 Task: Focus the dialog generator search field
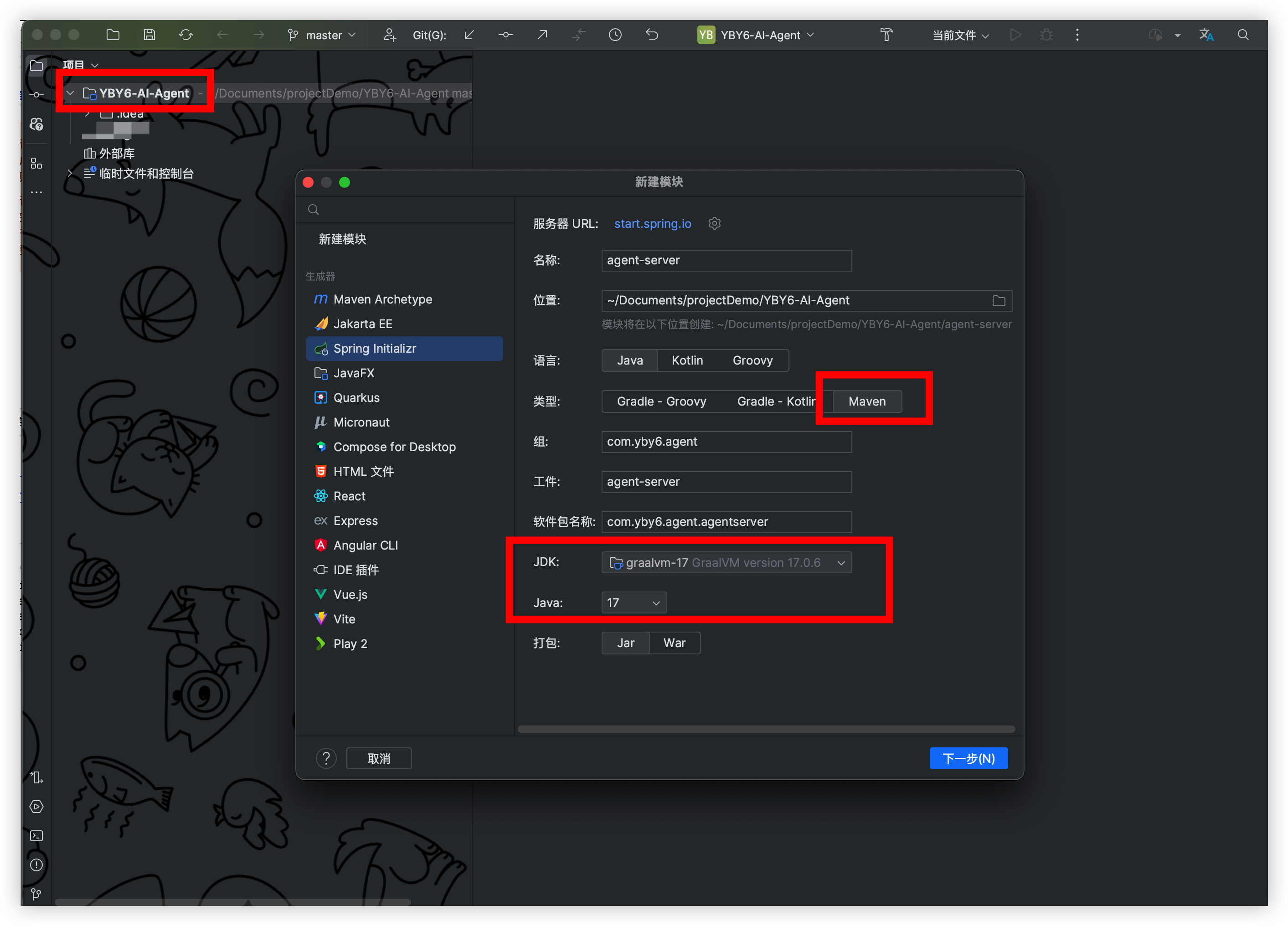click(404, 210)
